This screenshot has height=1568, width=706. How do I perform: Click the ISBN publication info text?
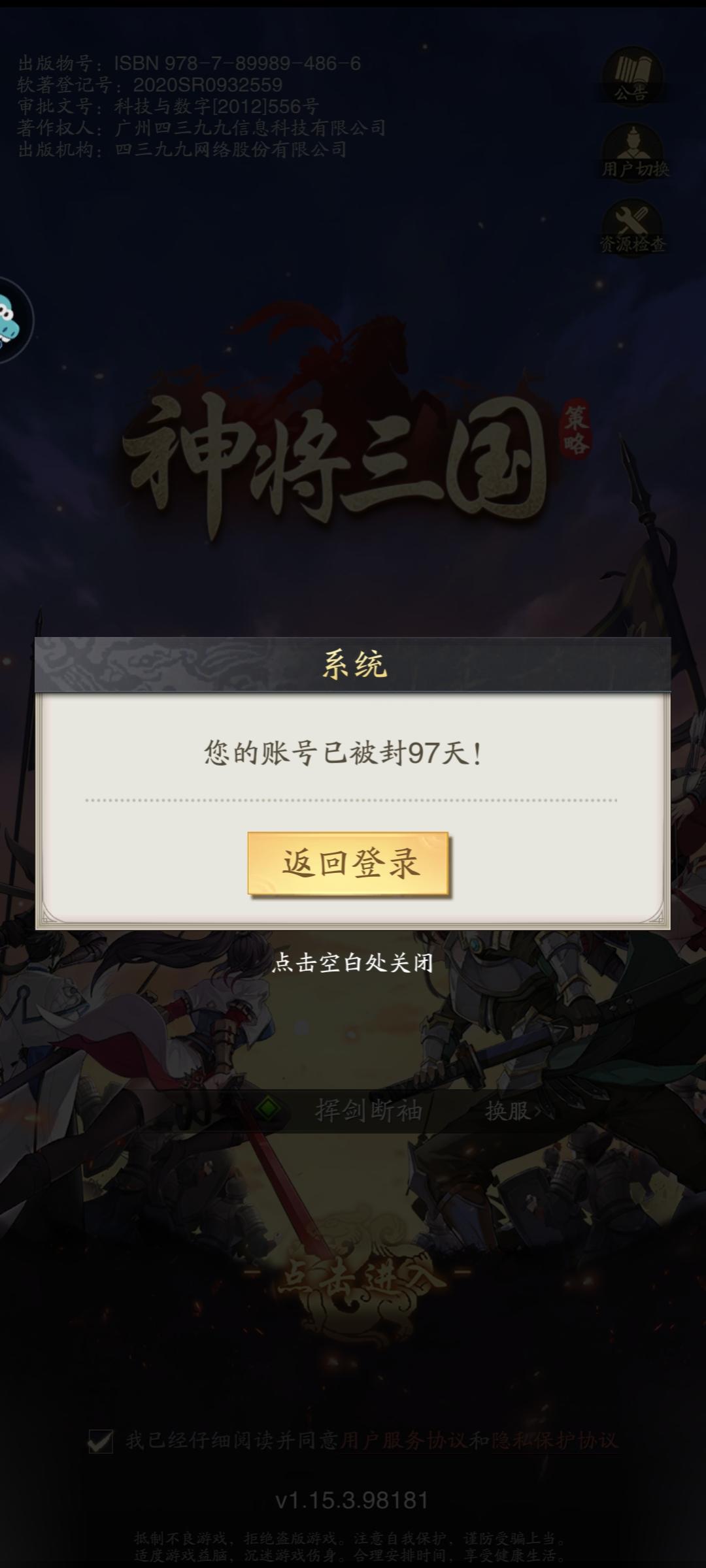[x=190, y=63]
